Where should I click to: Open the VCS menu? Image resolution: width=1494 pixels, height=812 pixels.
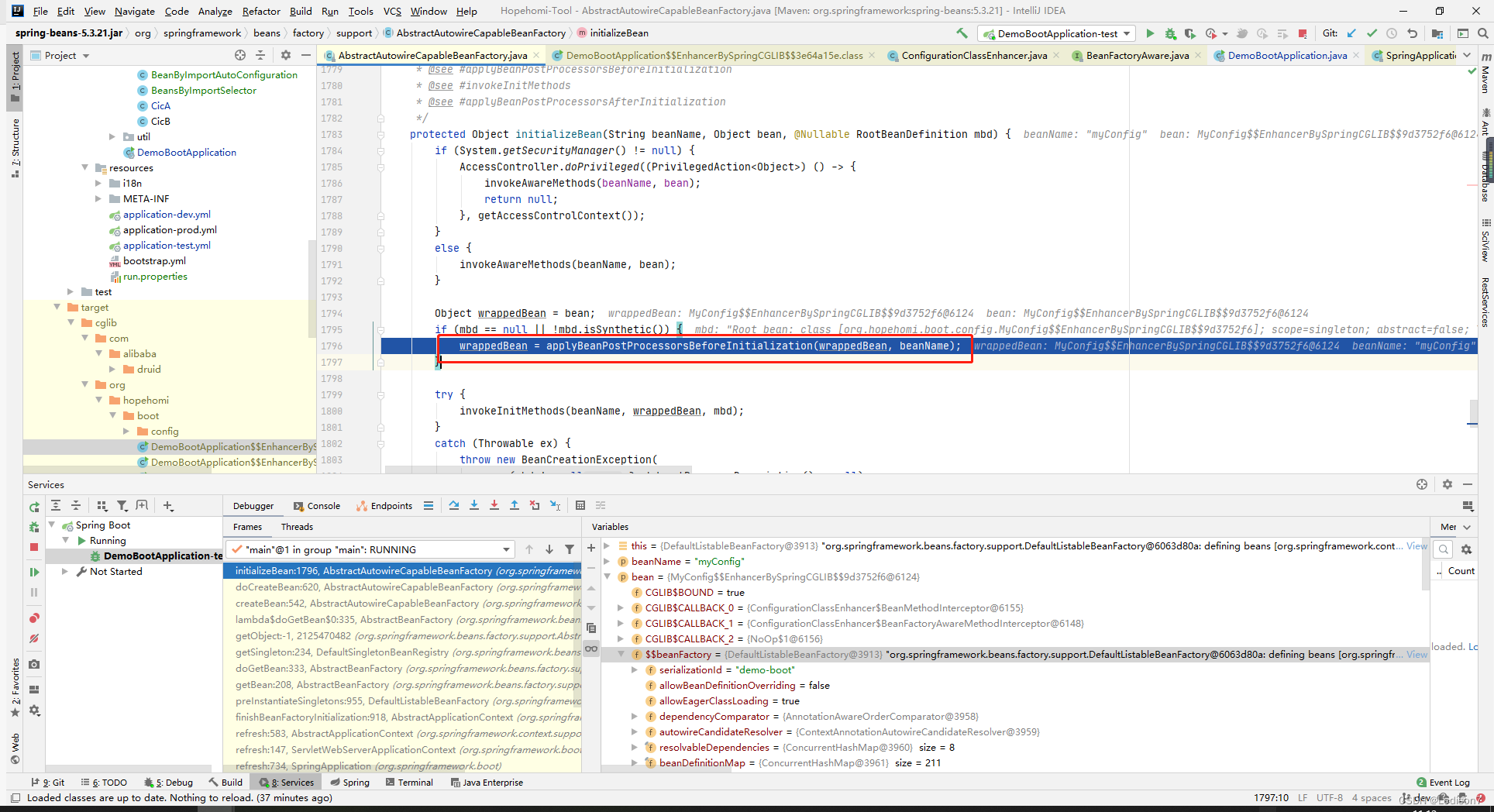tap(392, 11)
